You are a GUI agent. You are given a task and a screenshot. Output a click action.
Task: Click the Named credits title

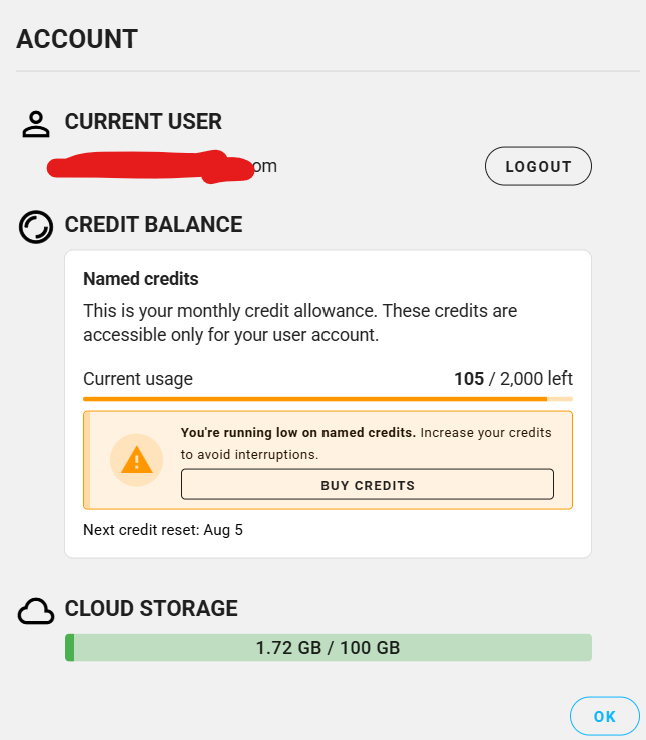tap(141, 279)
